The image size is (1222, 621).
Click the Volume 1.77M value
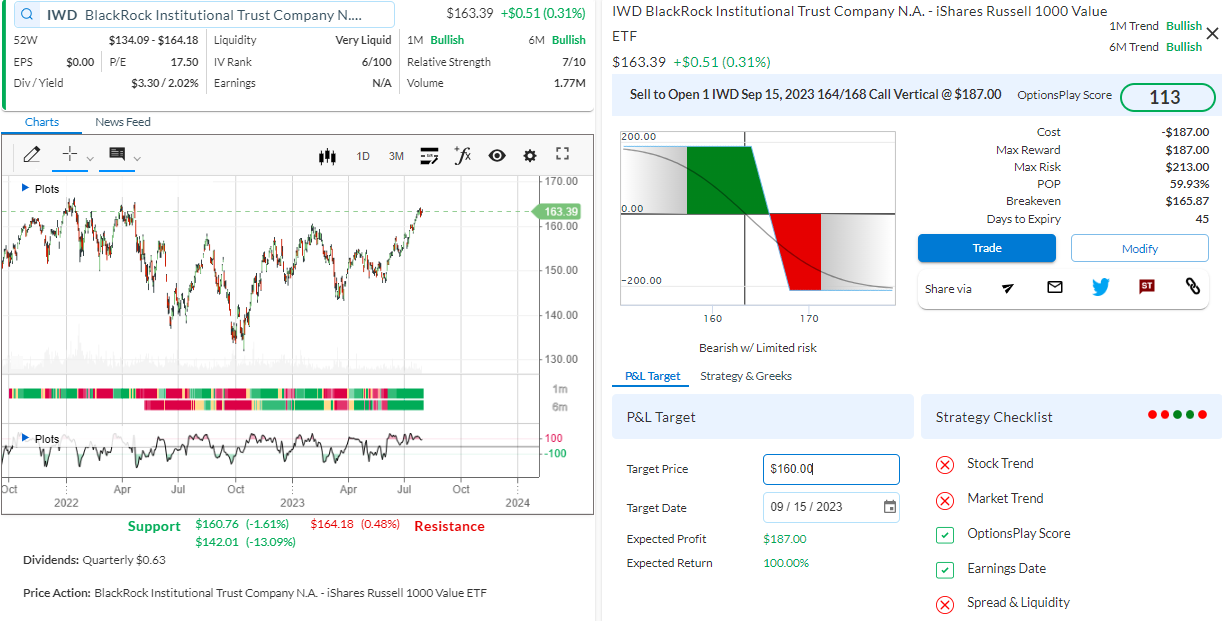(x=569, y=83)
